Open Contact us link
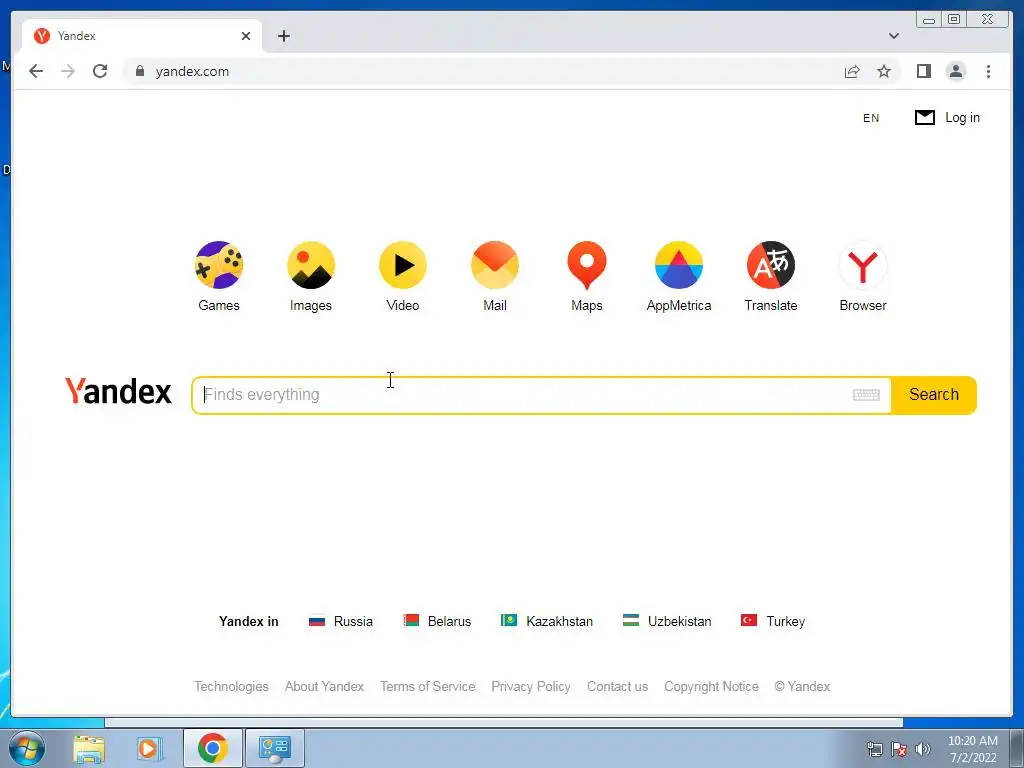The height and width of the screenshot is (768, 1024). click(618, 686)
